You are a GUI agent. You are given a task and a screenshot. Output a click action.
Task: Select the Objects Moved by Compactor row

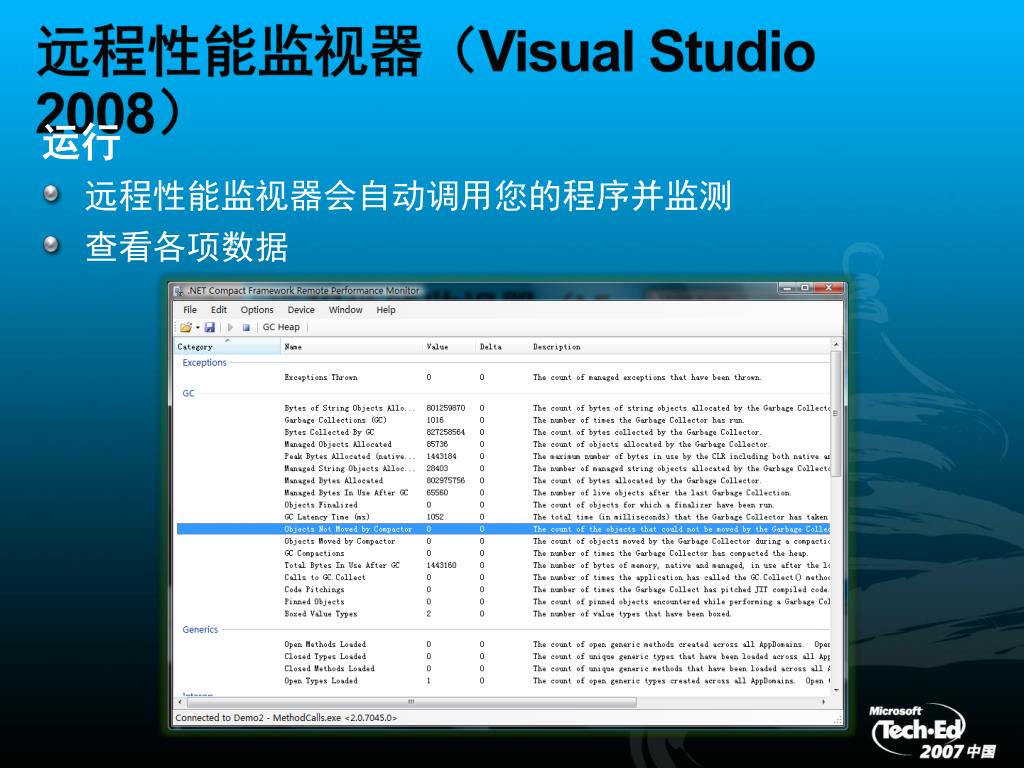pyautogui.click(x=504, y=541)
